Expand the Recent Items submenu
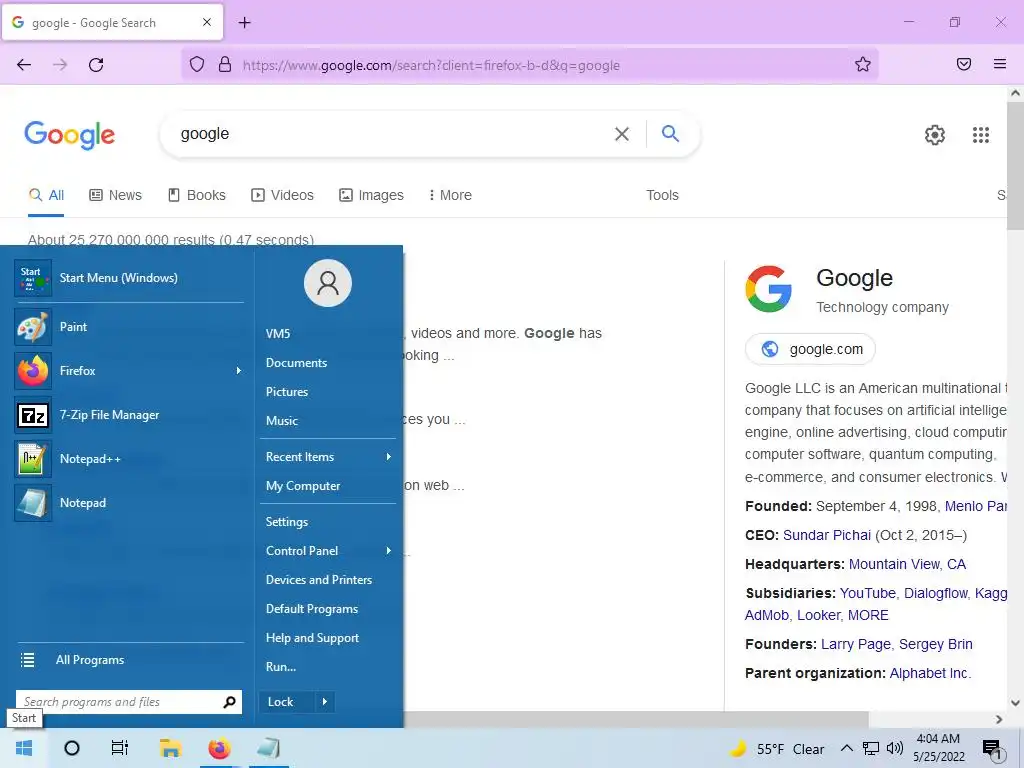 [x=389, y=456]
